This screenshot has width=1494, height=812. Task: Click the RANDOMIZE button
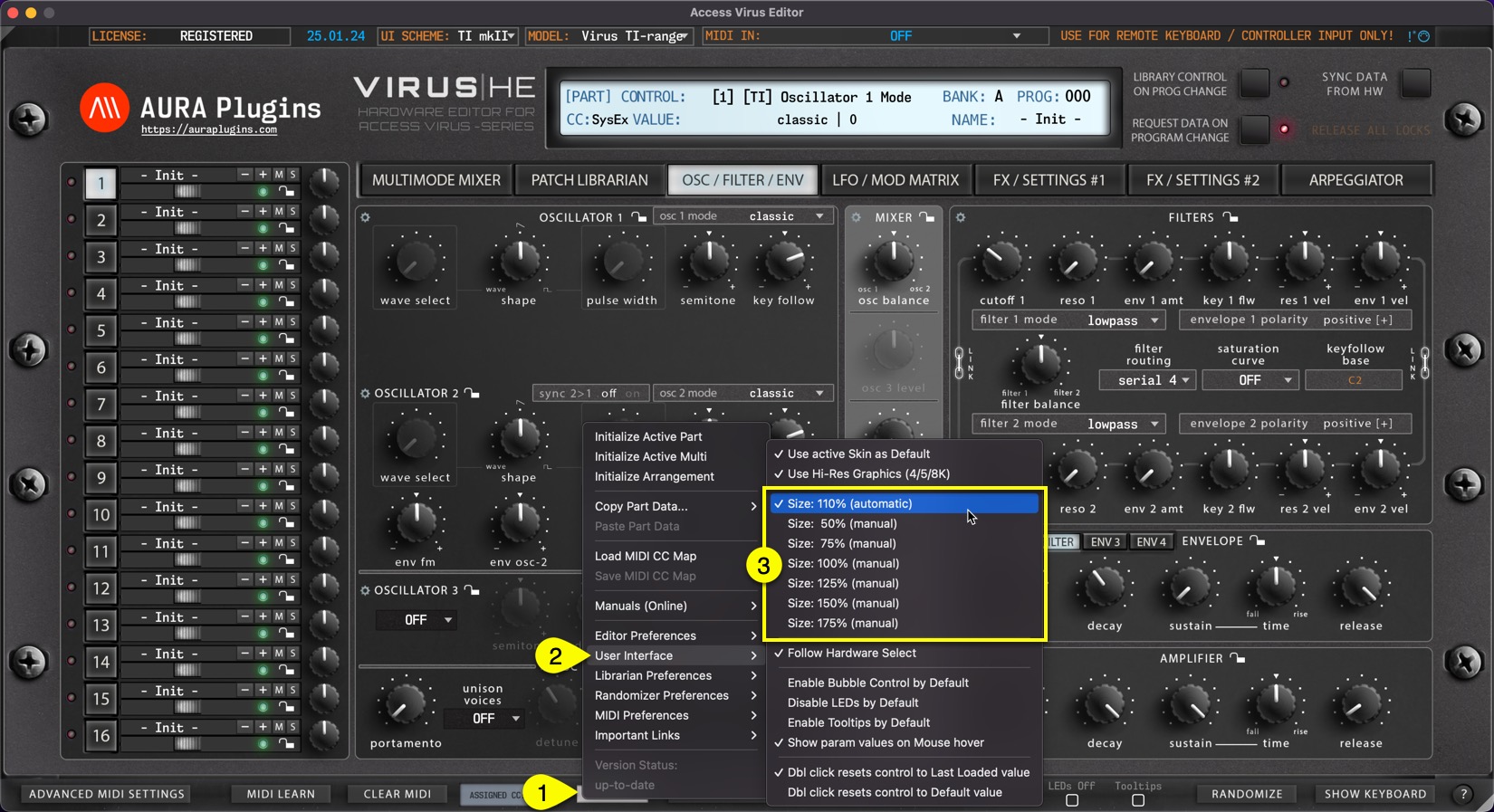pyautogui.click(x=1246, y=794)
